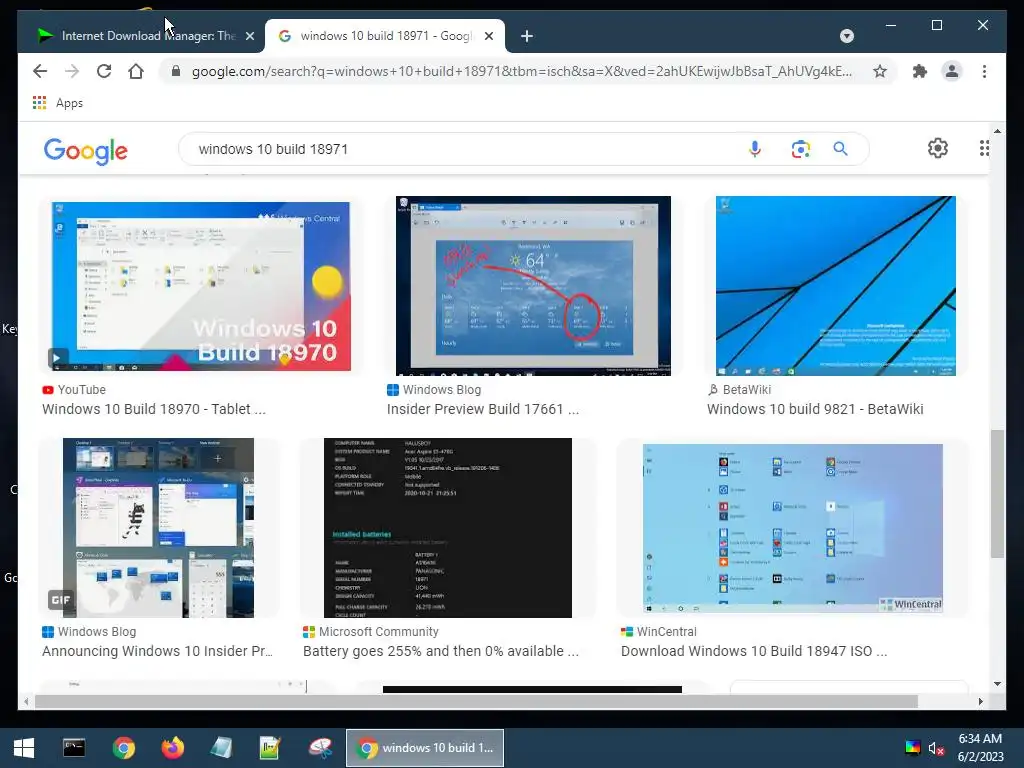Open the paint palette app on taskbar

click(320, 748)
